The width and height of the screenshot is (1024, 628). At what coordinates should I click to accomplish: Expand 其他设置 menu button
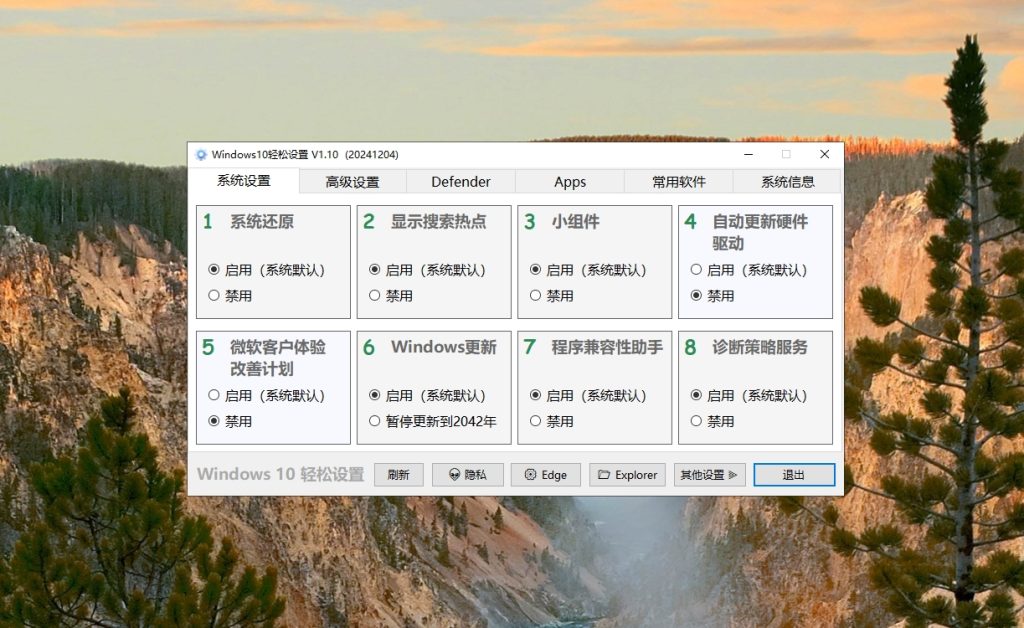[x=709, y=475]
